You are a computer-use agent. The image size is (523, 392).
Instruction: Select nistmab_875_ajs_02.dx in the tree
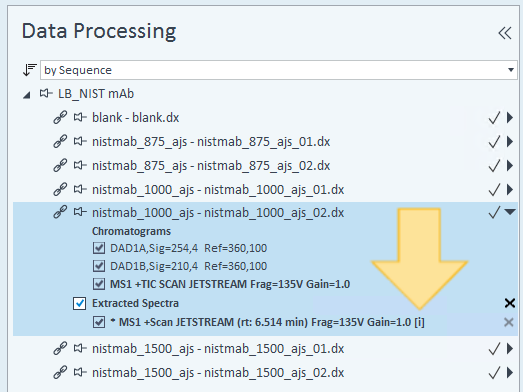[211, 166]
